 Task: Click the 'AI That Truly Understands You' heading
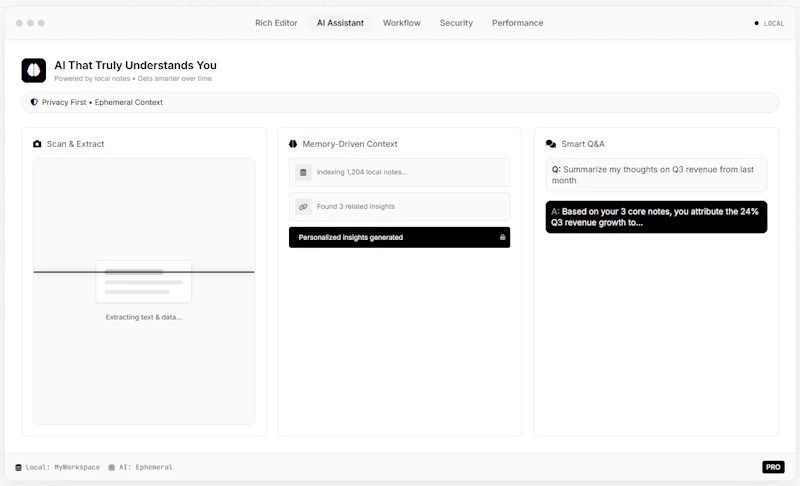click(x=135, y=65)
